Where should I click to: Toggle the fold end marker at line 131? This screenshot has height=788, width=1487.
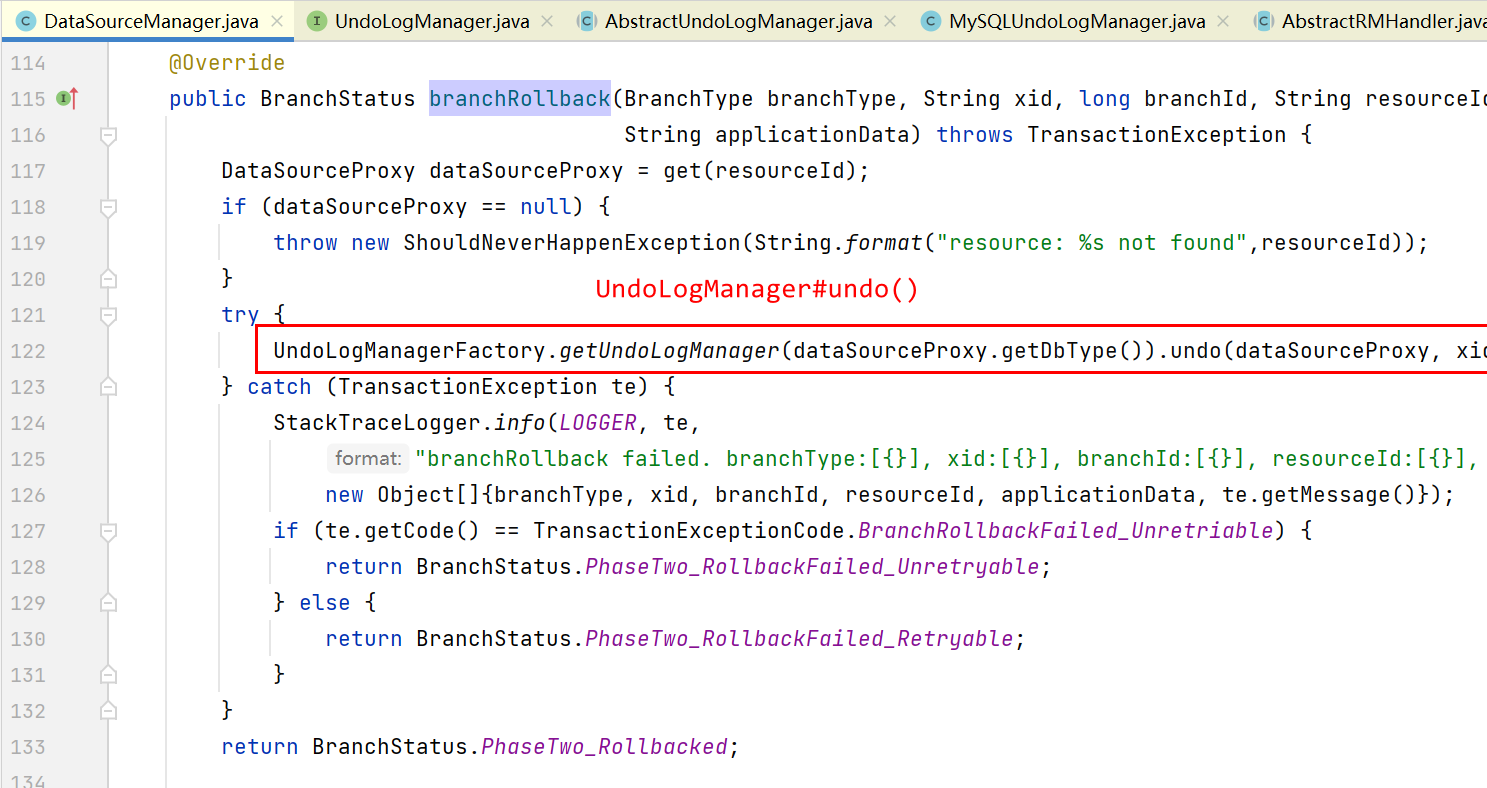coord(108,675)
